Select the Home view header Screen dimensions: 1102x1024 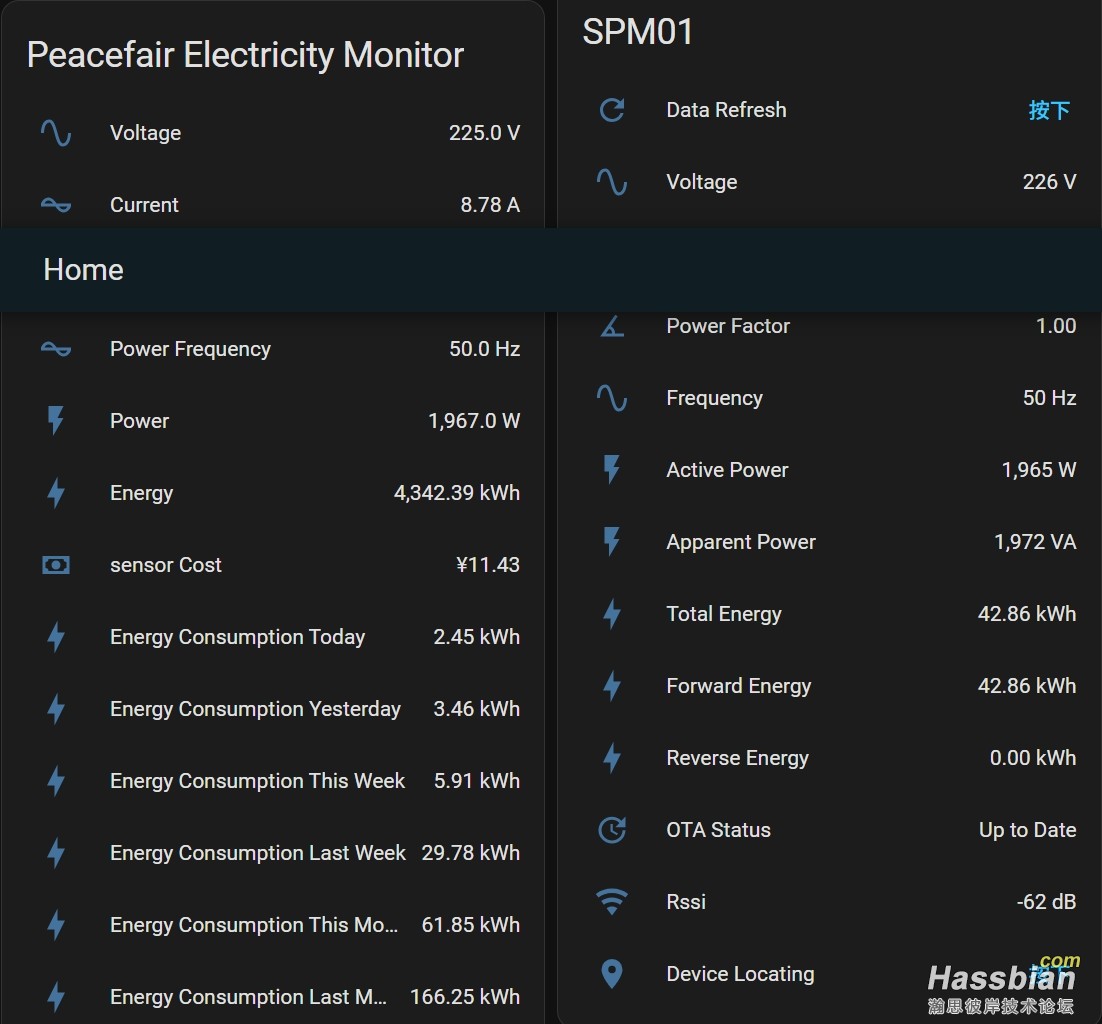click(84, 270)
